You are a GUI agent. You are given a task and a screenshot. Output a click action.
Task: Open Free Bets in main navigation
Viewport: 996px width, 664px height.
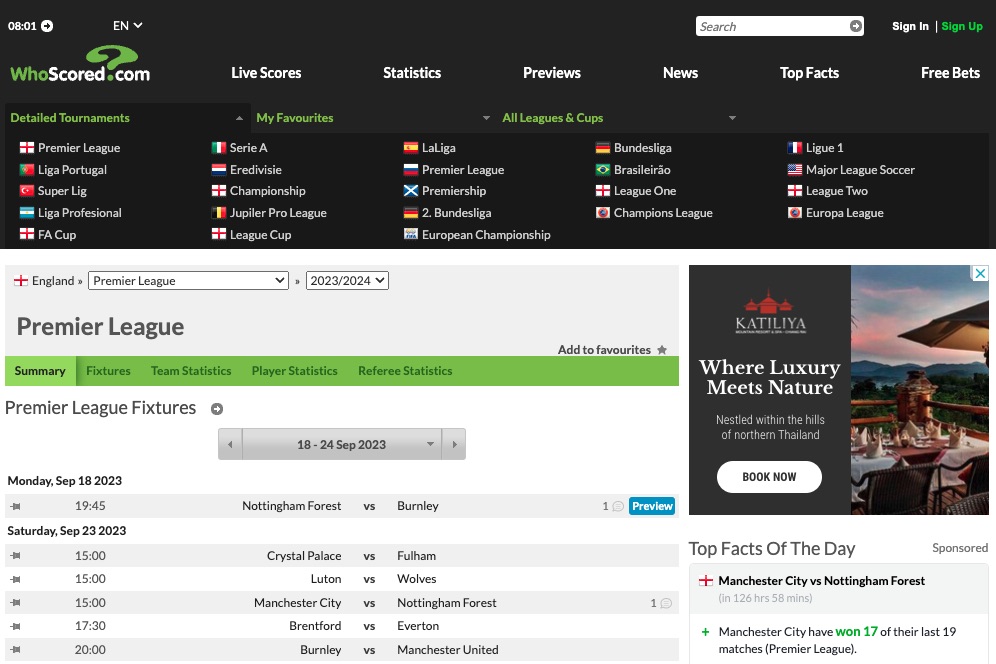coord(950,73)
